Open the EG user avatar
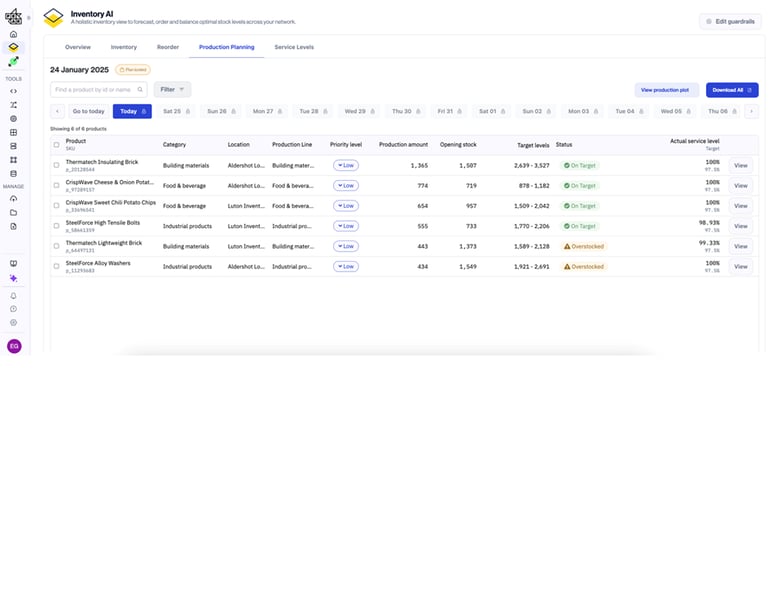 (x=14, y=346)
